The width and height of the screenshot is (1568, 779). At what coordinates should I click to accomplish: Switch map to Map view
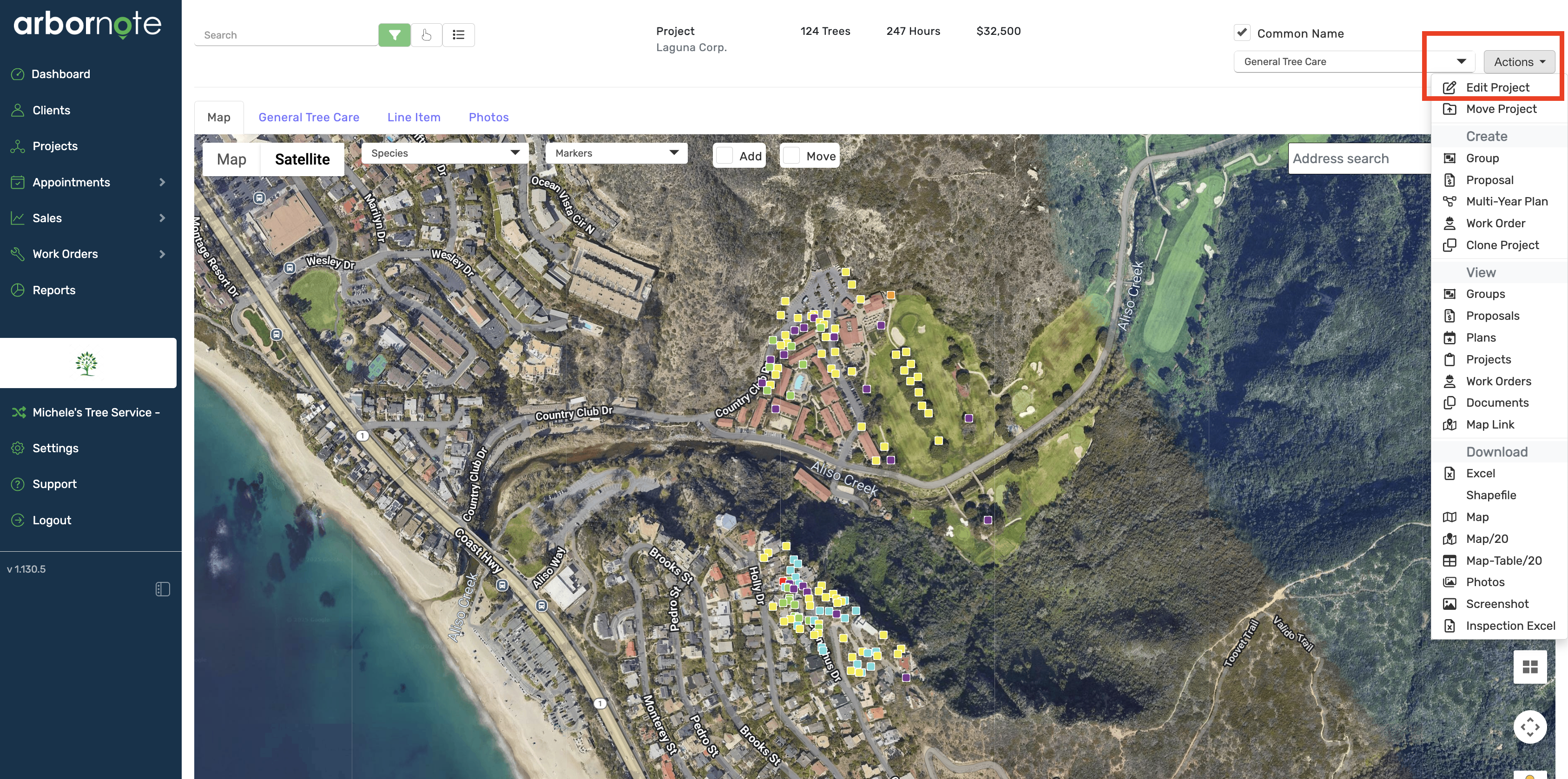coord(231,159)
